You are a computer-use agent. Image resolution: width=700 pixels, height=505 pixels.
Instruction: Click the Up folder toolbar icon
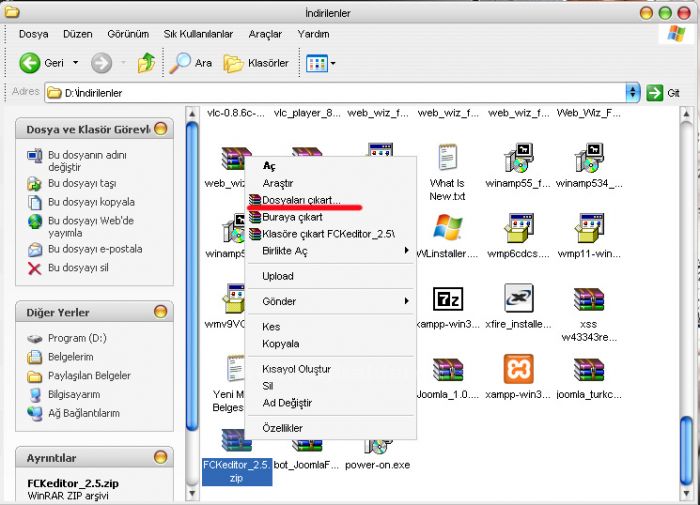(x=146, y=63)
